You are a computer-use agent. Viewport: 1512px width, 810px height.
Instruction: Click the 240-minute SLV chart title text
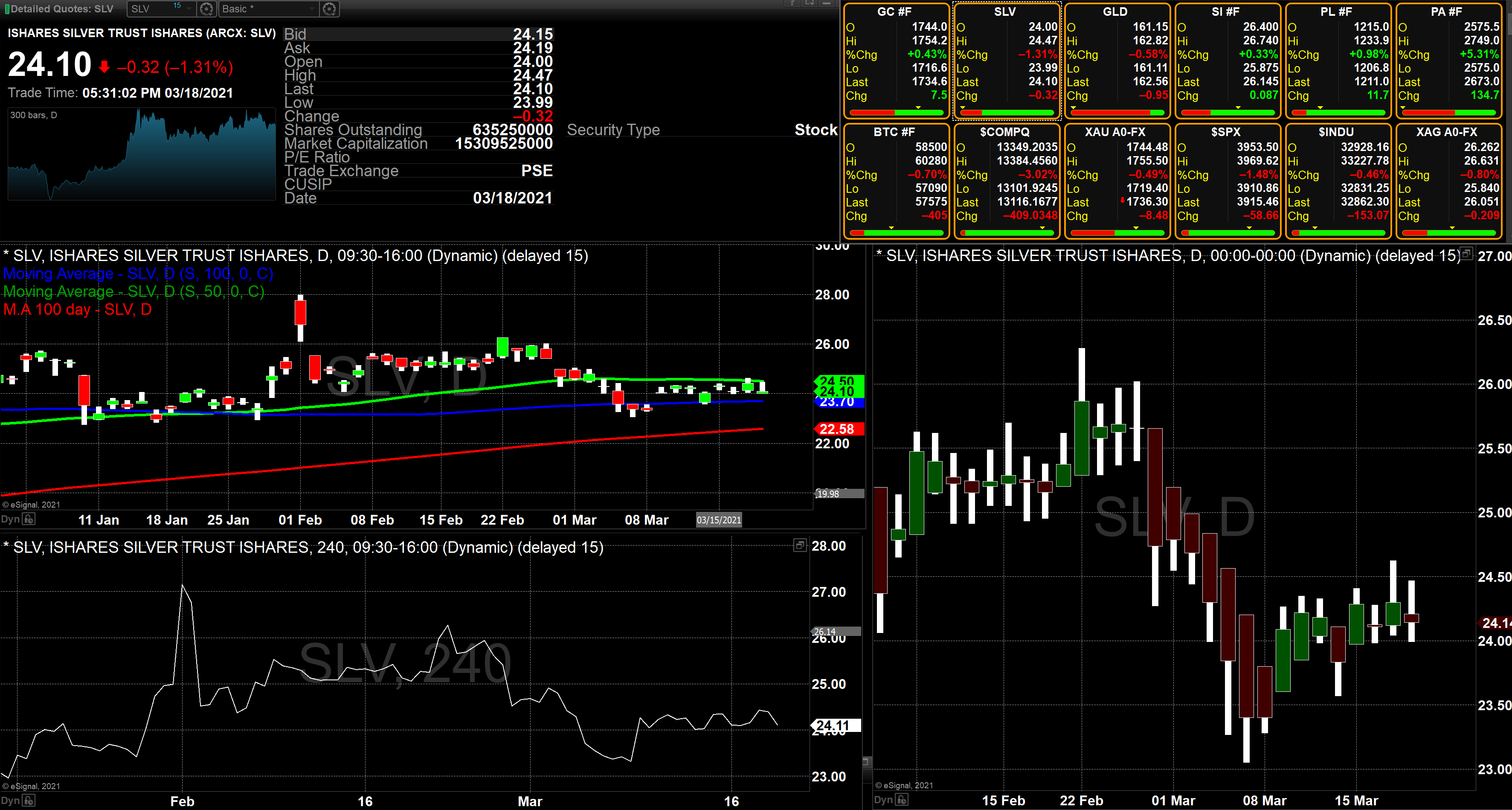pos(303,547)
